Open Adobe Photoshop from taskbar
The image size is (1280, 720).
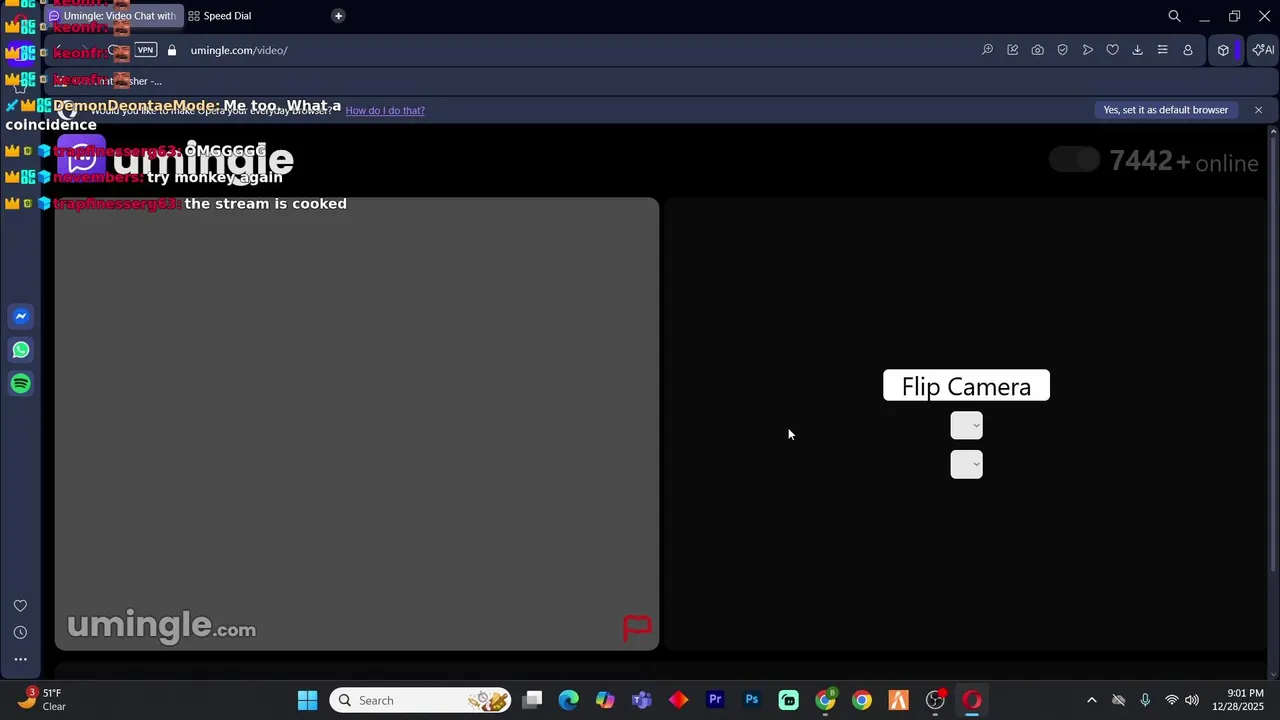pos(752,700)
